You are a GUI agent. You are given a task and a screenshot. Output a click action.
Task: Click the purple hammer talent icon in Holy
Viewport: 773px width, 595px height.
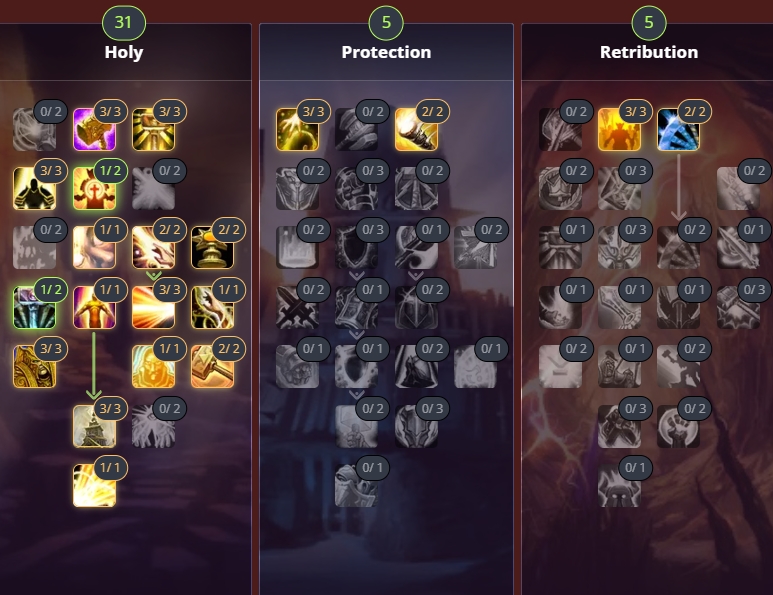point(94,129)
